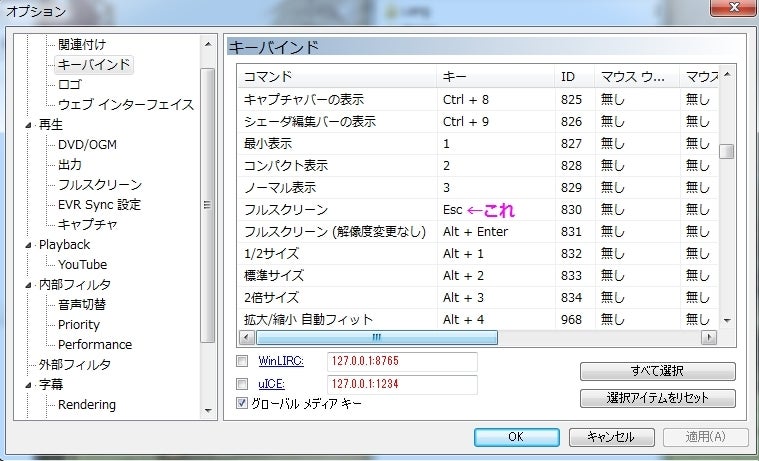The width and height of the screenshot is (759, 461).
Task: Sort by the ID column header
Action: pyautogui.click(x=575, y=77)
